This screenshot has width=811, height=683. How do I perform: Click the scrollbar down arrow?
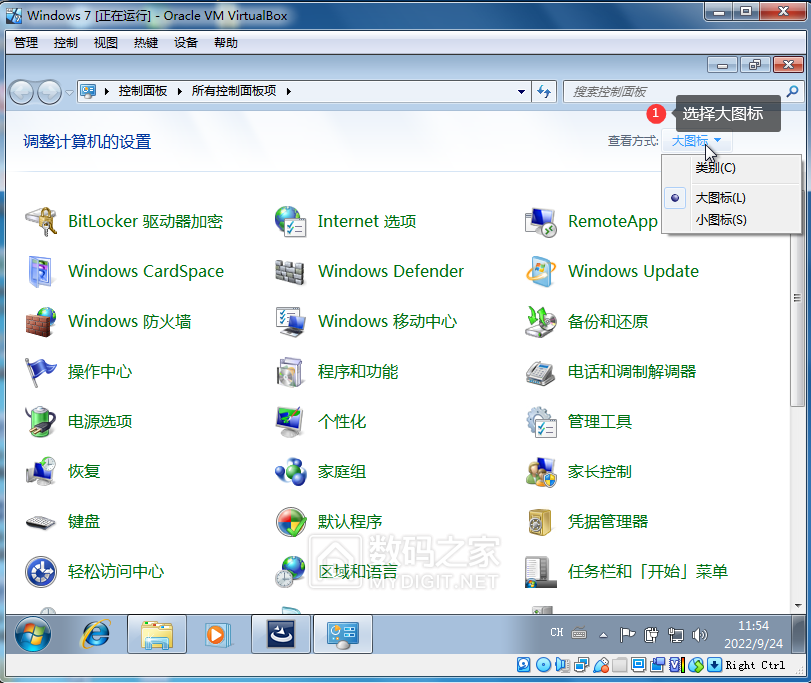tap(797, 605)
